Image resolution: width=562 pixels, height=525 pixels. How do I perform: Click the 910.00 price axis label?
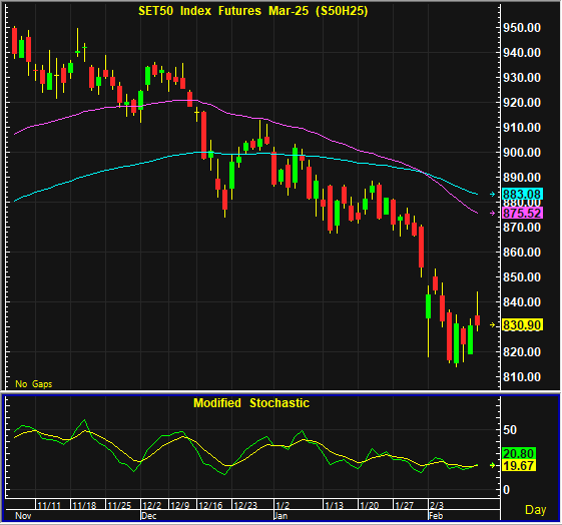522,127
